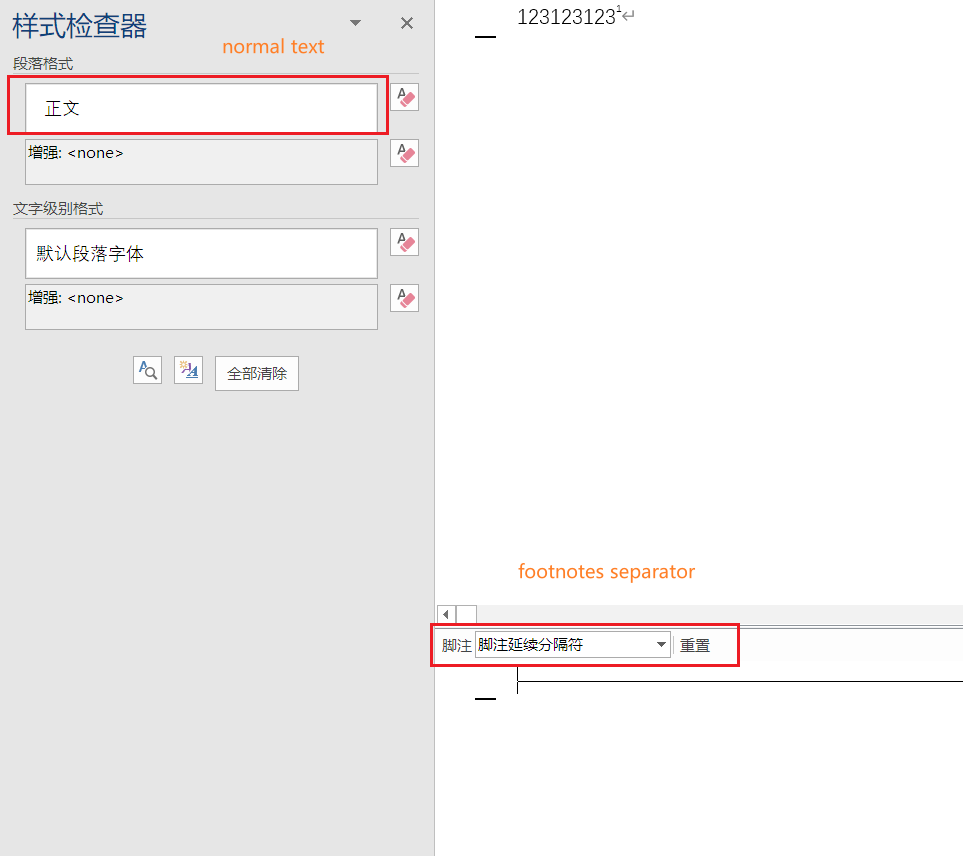This screenshot has width=963, height=856.
Task: Select the 默认段落字体 character style box
Action: point(201,254)
